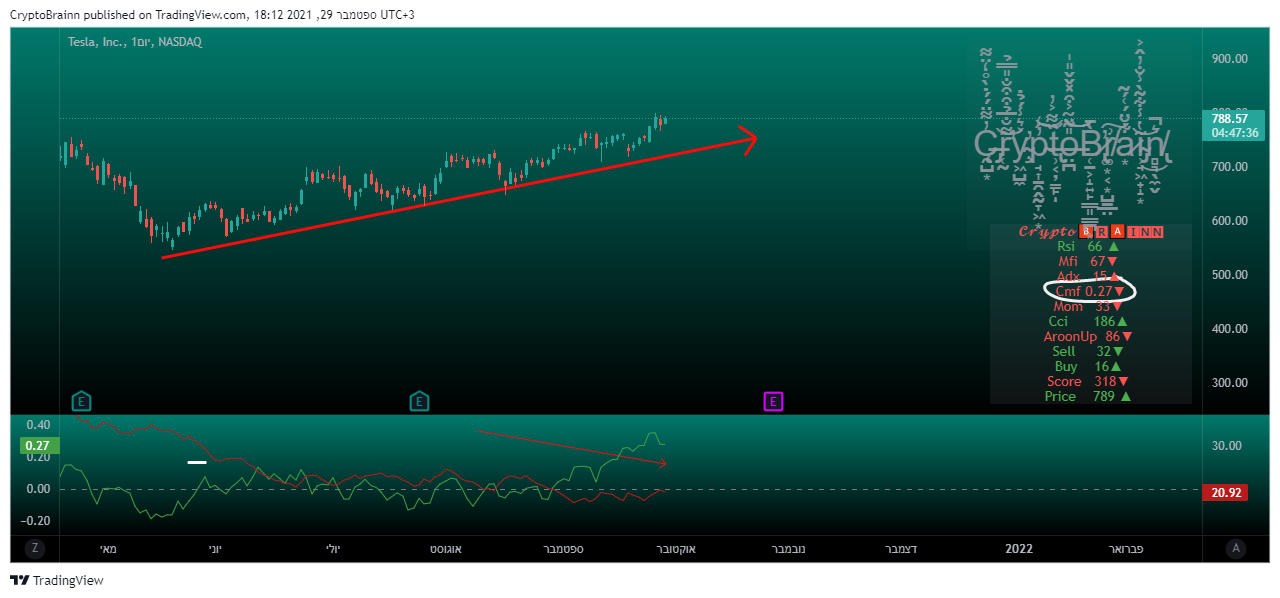1280x598 pixels.
Task: Click the 400.00 price axis label
Action: tap(1229, 329)
